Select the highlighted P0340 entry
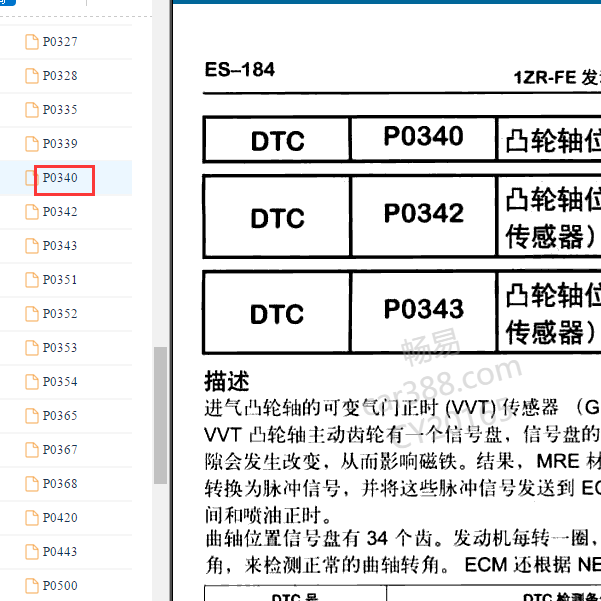This screenshot has height=601, width=601. [x=60, y=178]
